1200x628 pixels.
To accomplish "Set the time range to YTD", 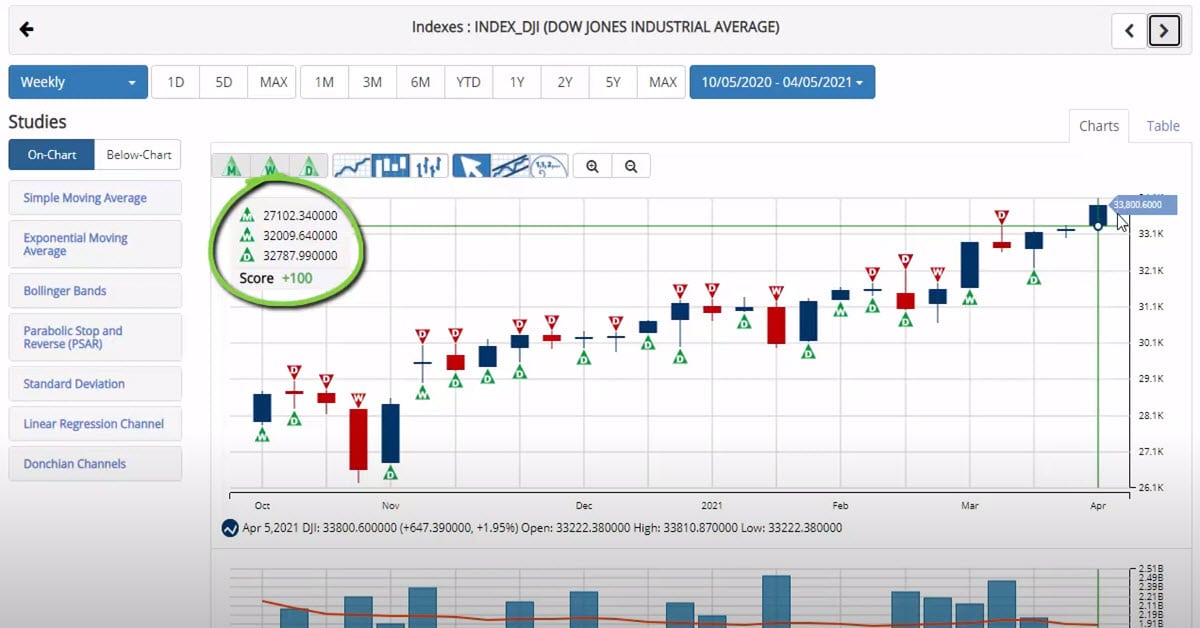I will tap(468, 82).
